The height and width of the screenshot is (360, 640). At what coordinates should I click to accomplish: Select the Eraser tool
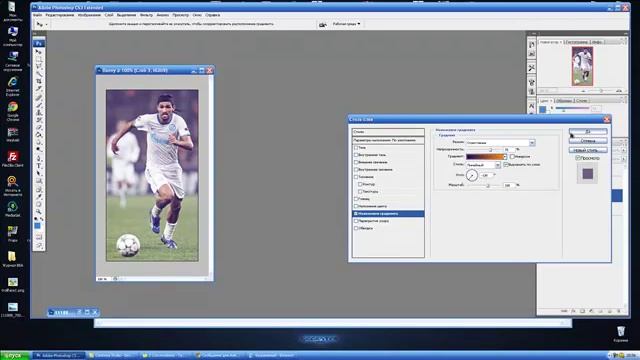click(39, 127)
